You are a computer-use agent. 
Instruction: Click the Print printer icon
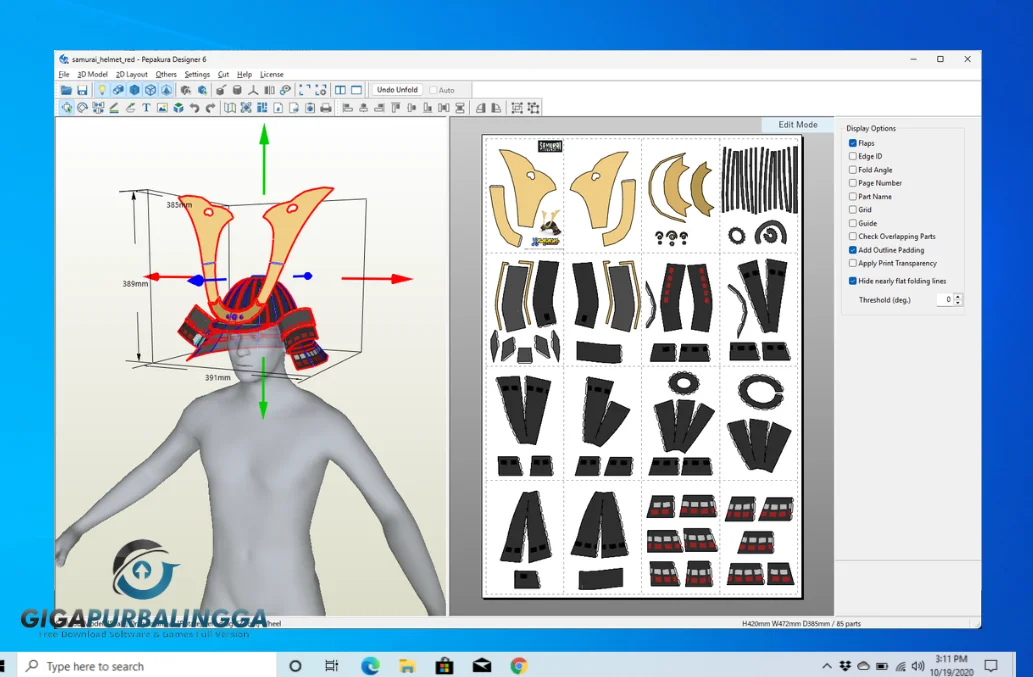326,107
